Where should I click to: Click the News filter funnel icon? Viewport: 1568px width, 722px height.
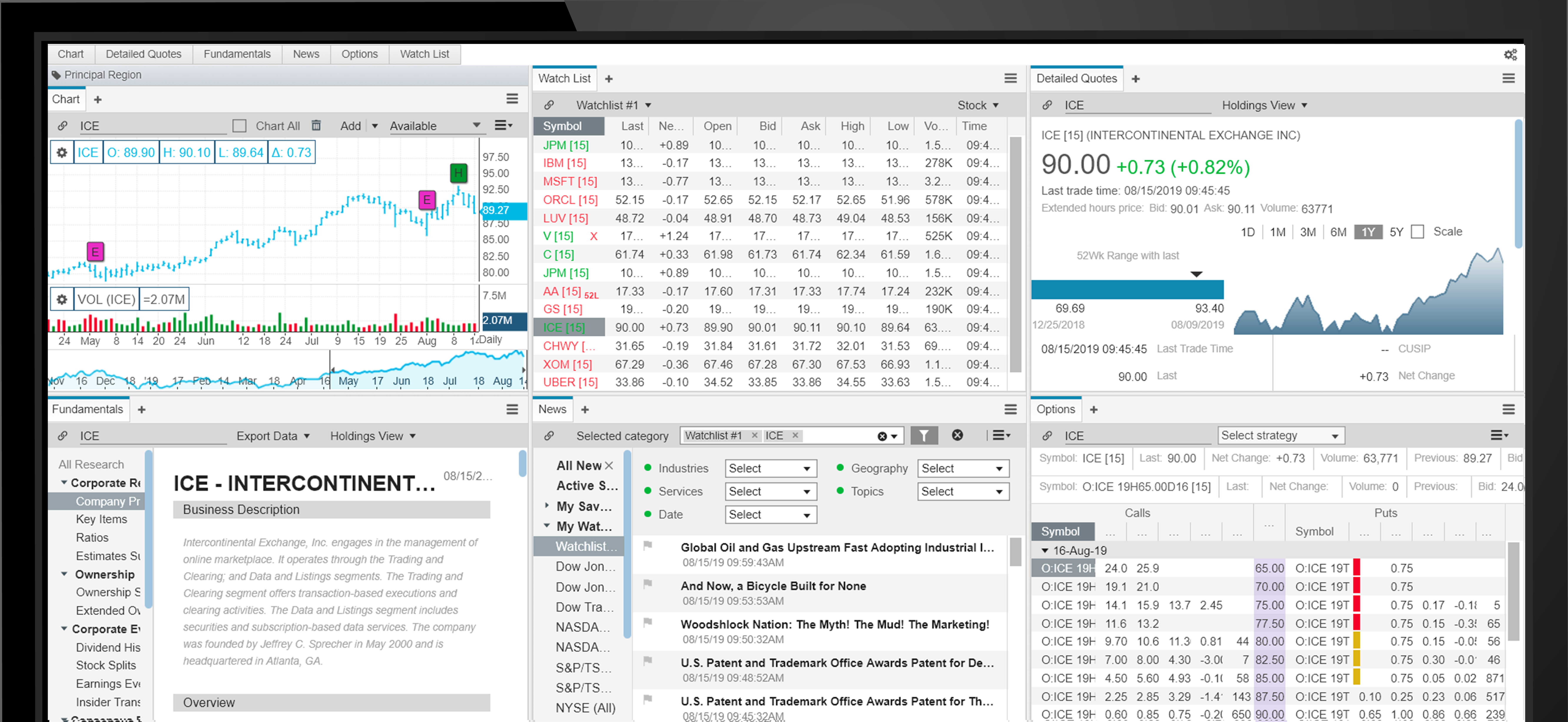(923, 435)
